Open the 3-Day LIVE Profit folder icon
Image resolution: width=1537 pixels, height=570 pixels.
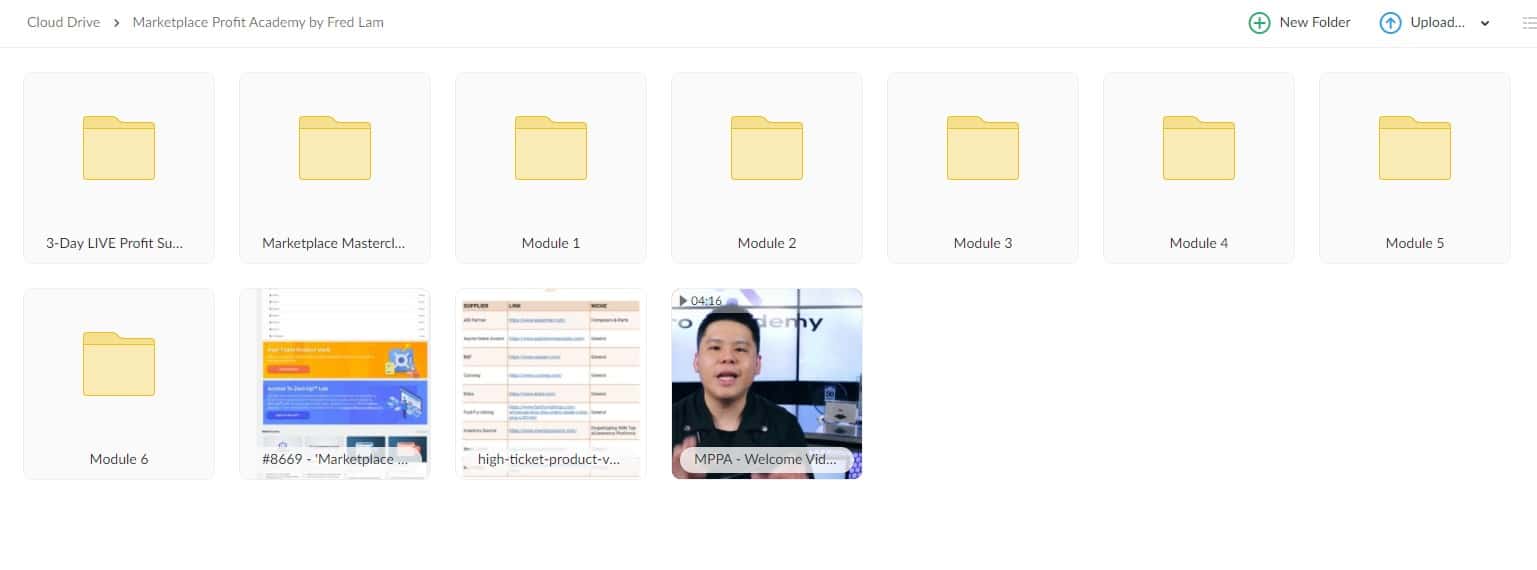[x=119, y=148]
